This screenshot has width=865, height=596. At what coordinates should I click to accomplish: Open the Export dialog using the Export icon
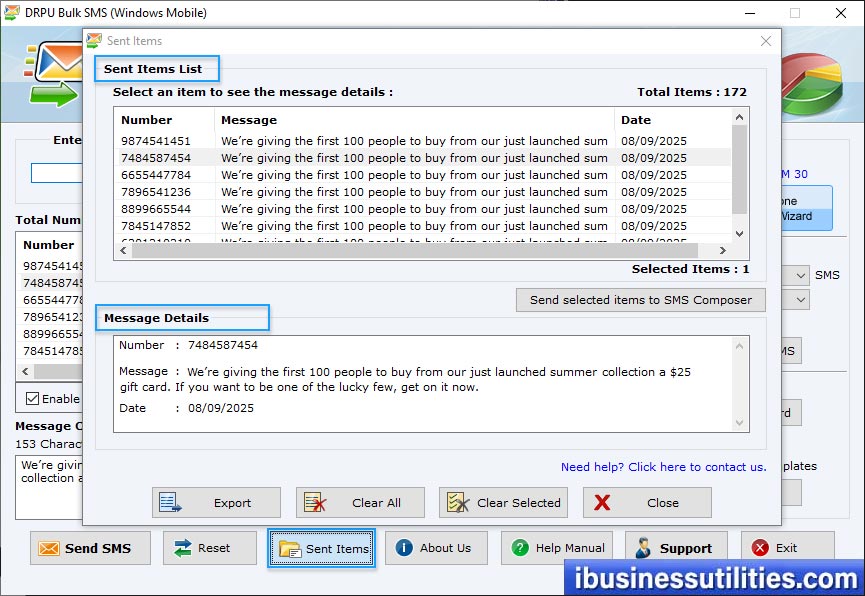point(170,502)
